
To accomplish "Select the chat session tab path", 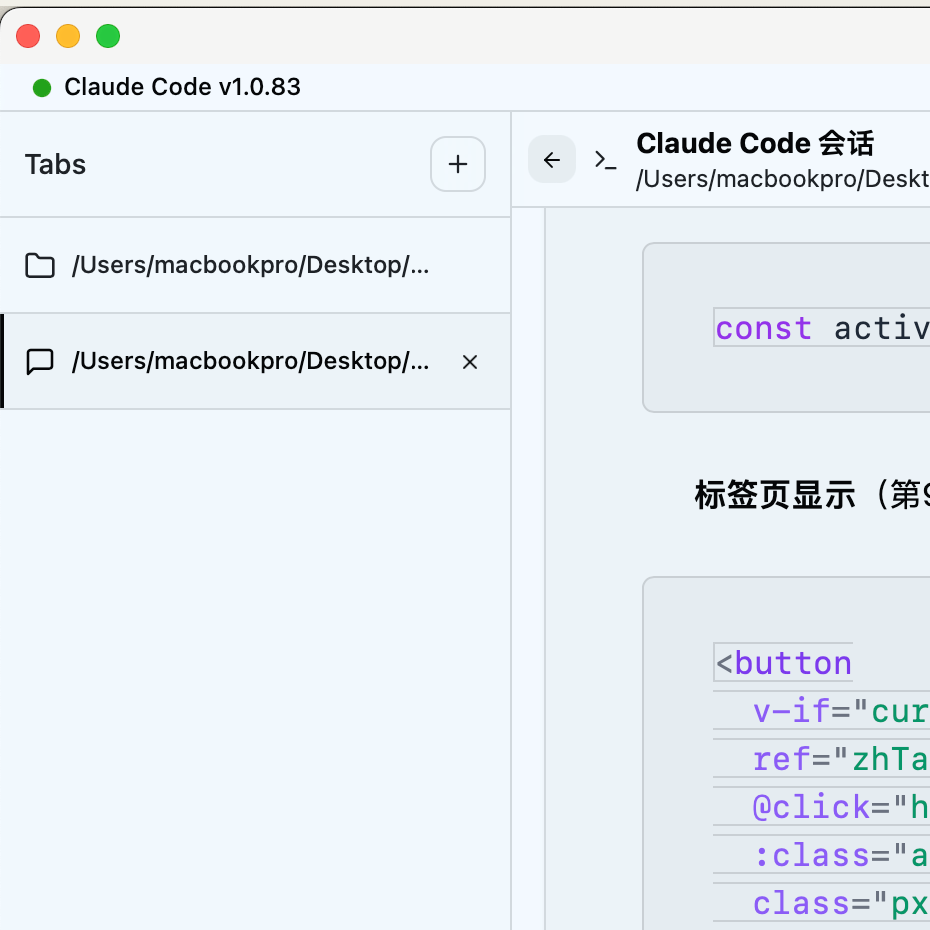I will (250, 361).
